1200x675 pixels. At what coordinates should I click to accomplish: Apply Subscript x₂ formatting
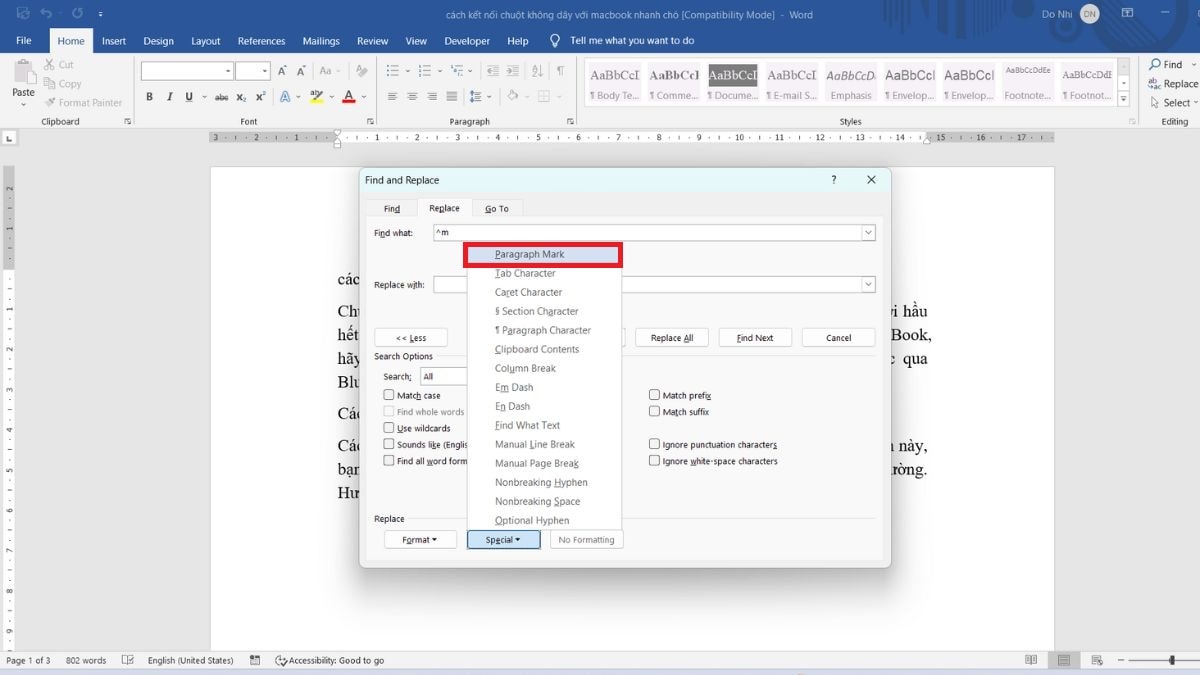point(242,97)
